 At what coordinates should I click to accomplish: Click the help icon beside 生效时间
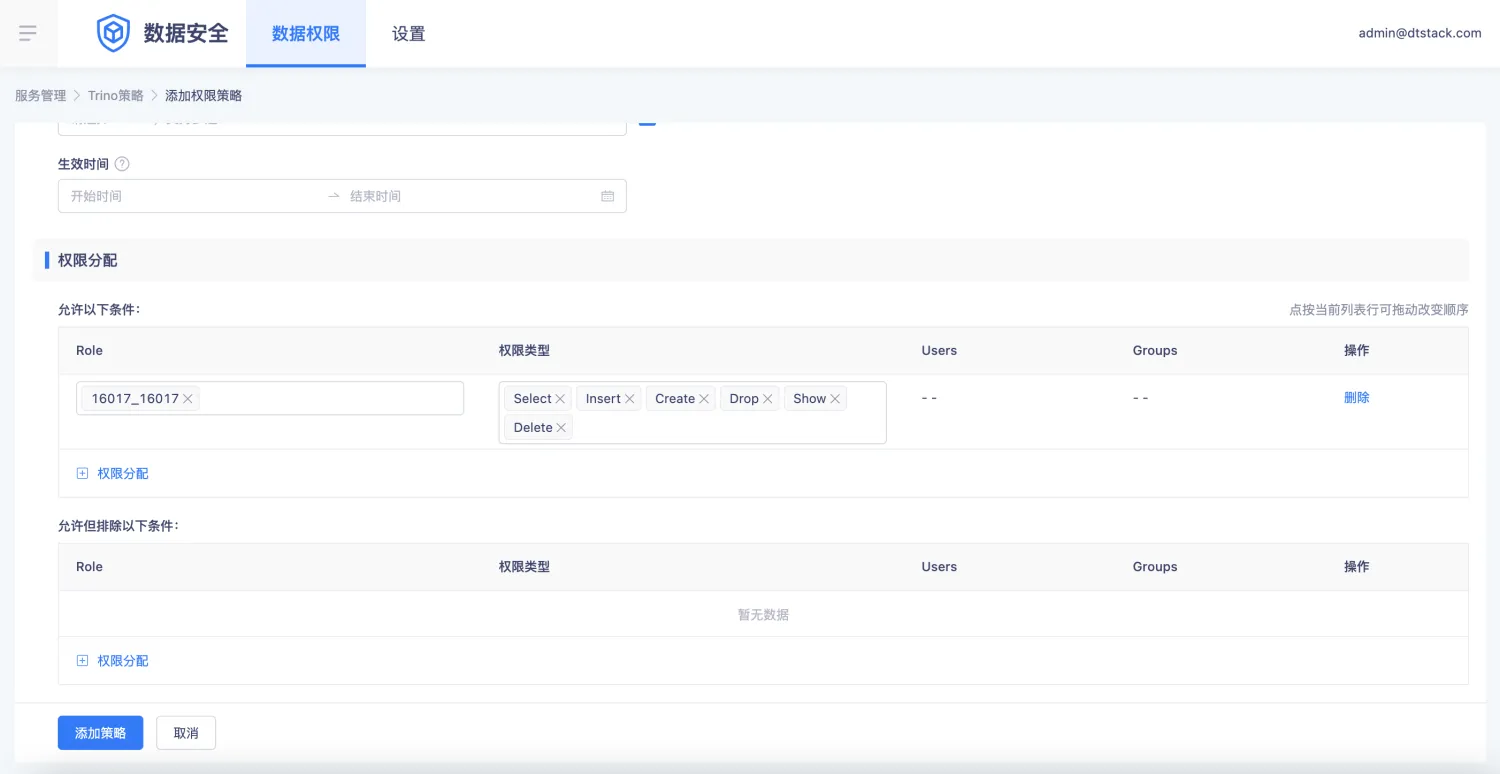click(122, 164)
